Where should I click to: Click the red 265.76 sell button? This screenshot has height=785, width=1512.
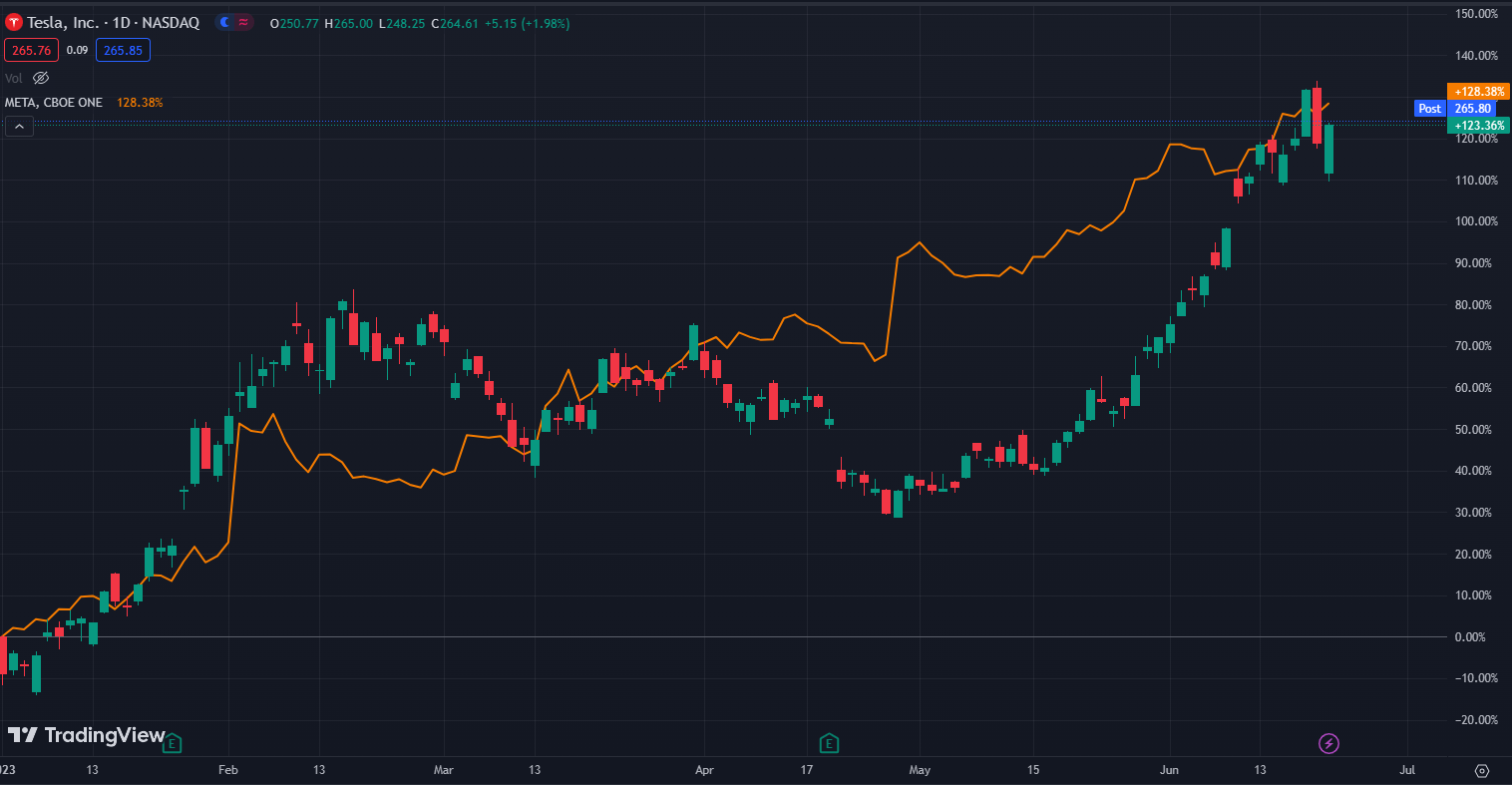31,50
